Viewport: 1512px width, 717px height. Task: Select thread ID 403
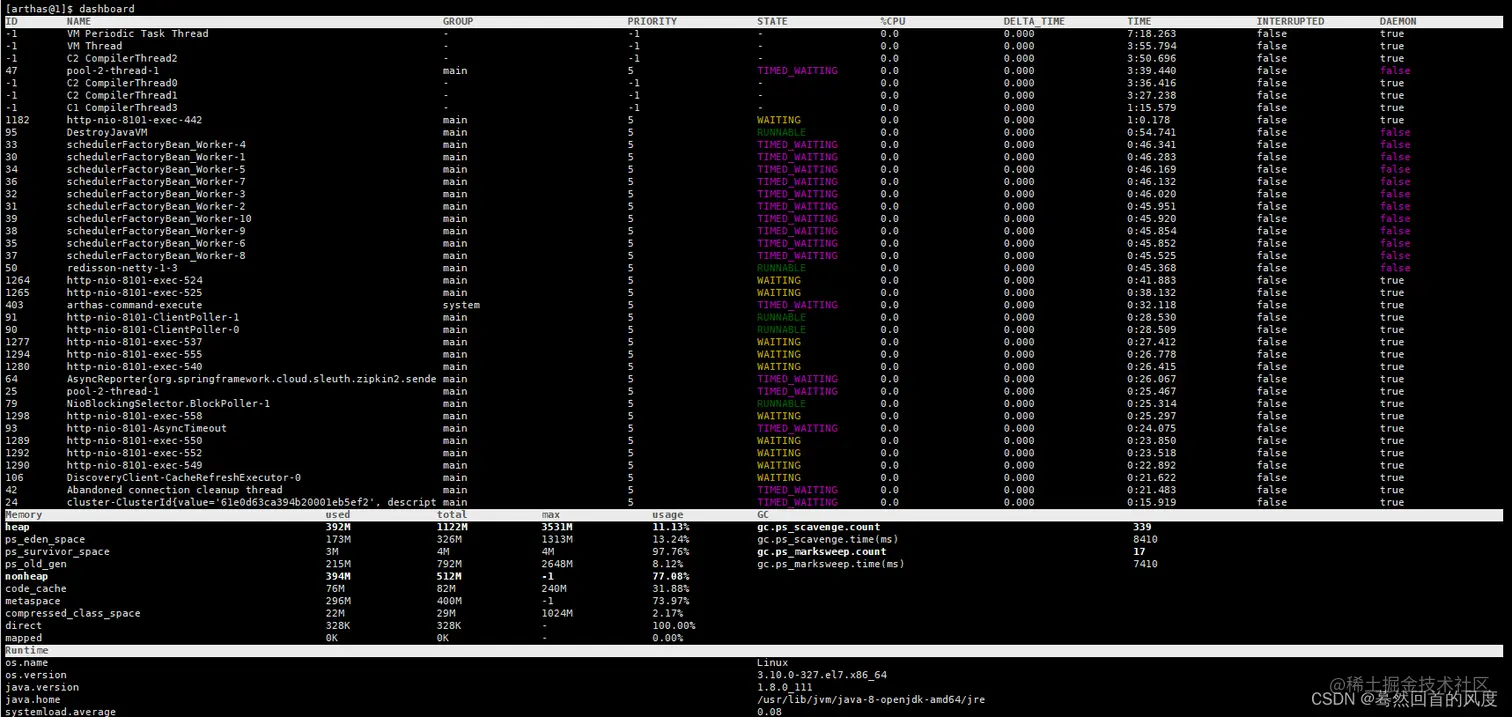[15, 305]
